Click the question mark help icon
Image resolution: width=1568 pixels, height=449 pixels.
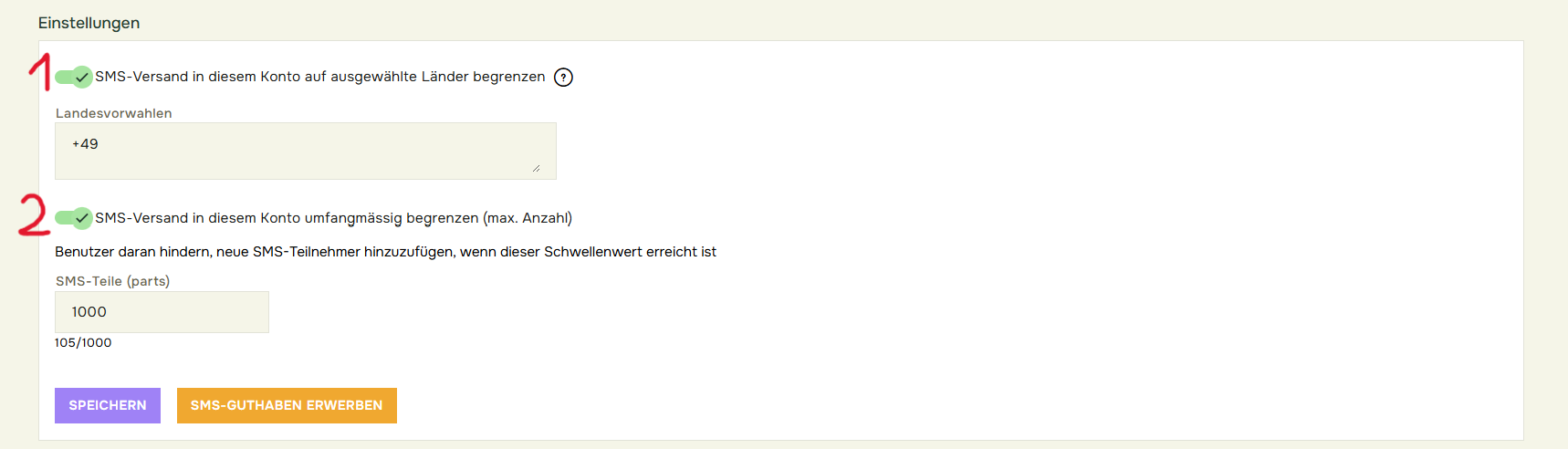point(564,78)
